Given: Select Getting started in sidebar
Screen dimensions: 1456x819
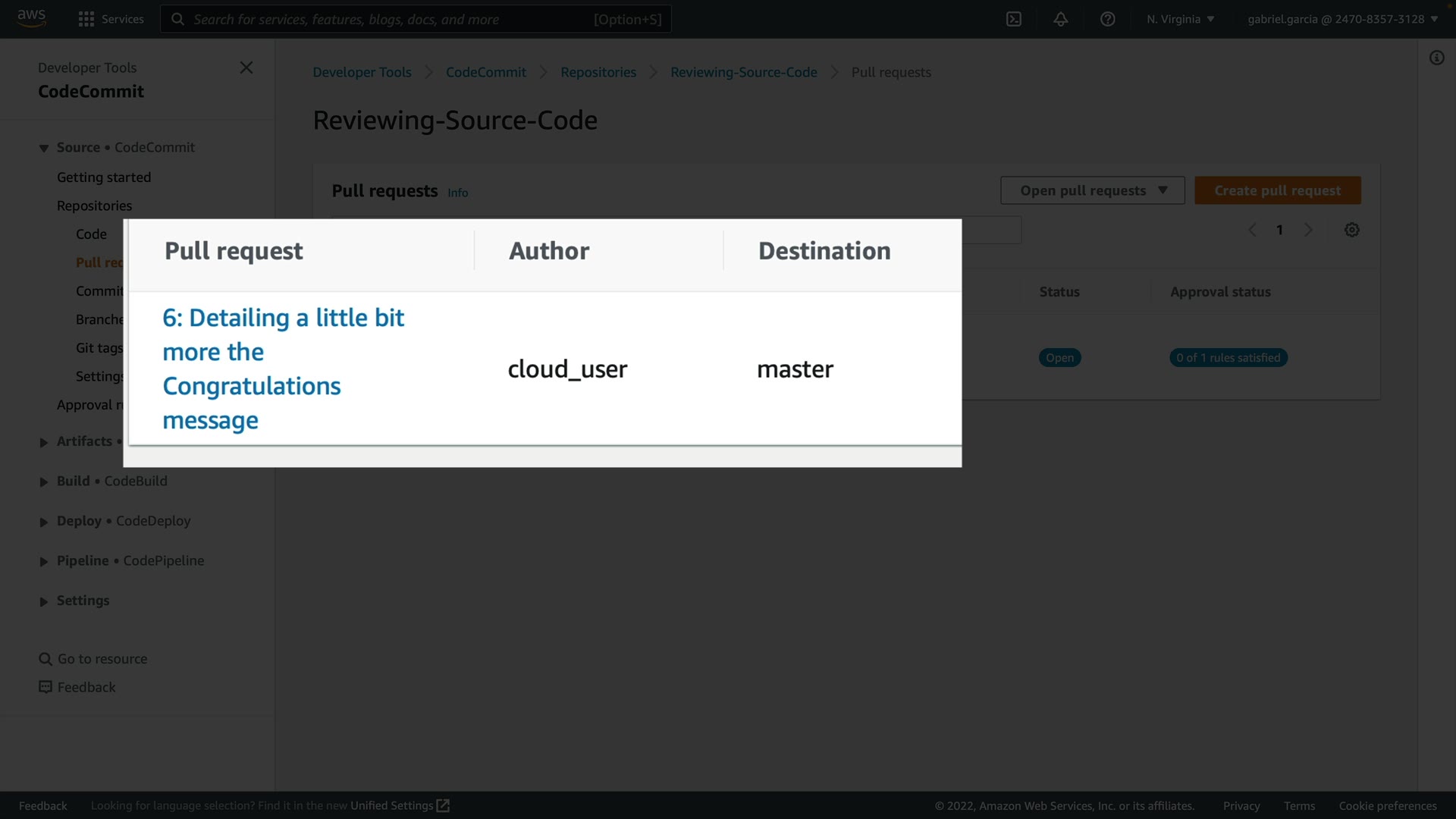Looking at the screenshot, I should [104, 177].
